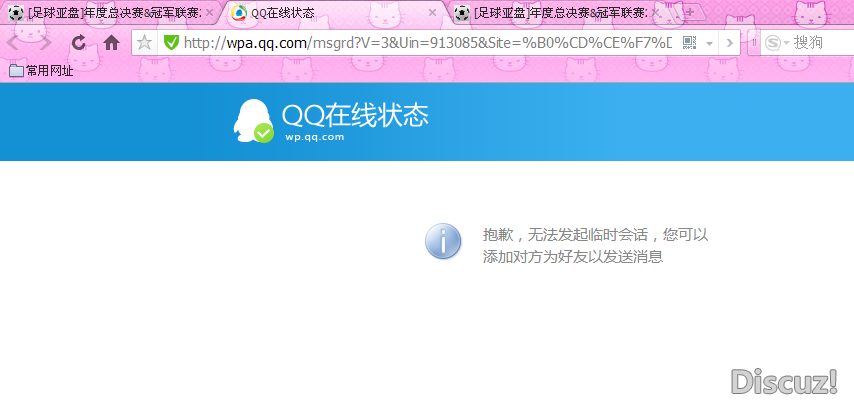Click the go arrow beside address bar
Viewport: 854px width, 406px height.
click(730, 43)
